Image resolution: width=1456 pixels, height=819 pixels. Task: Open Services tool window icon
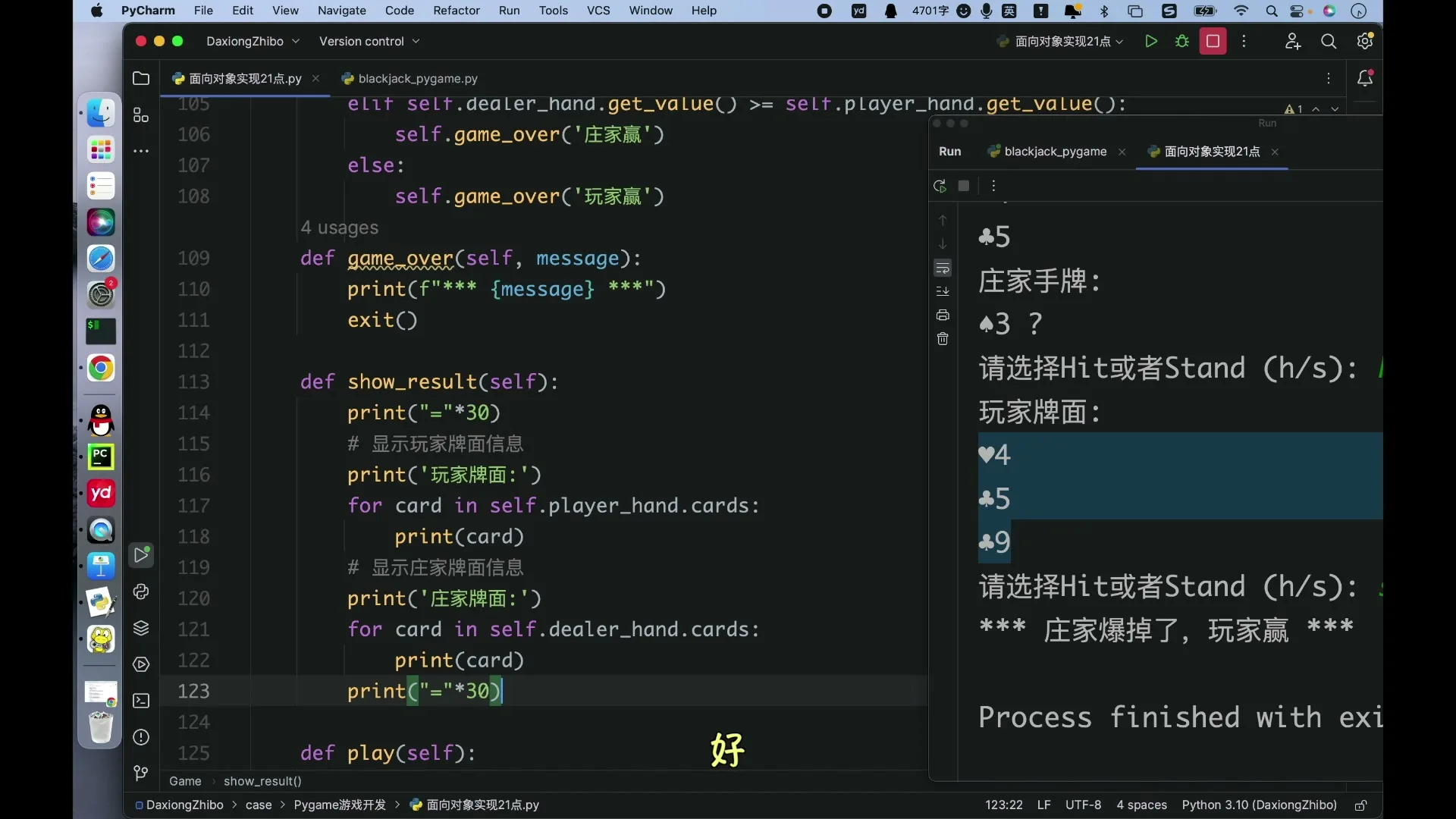[x=141, y=664]
